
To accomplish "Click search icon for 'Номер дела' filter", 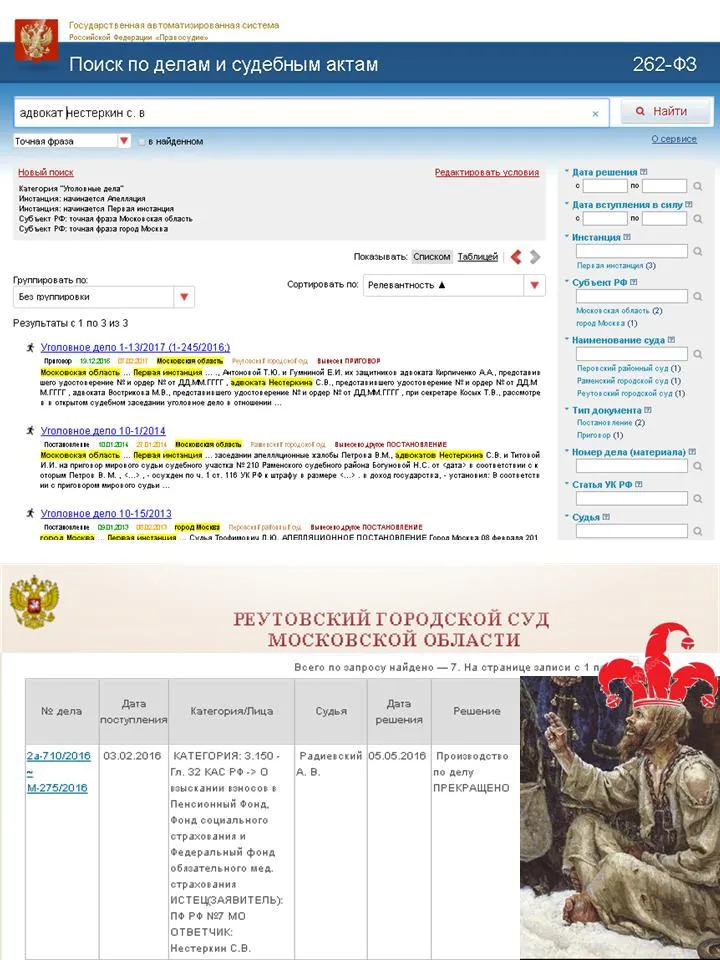I will [697, 467].
